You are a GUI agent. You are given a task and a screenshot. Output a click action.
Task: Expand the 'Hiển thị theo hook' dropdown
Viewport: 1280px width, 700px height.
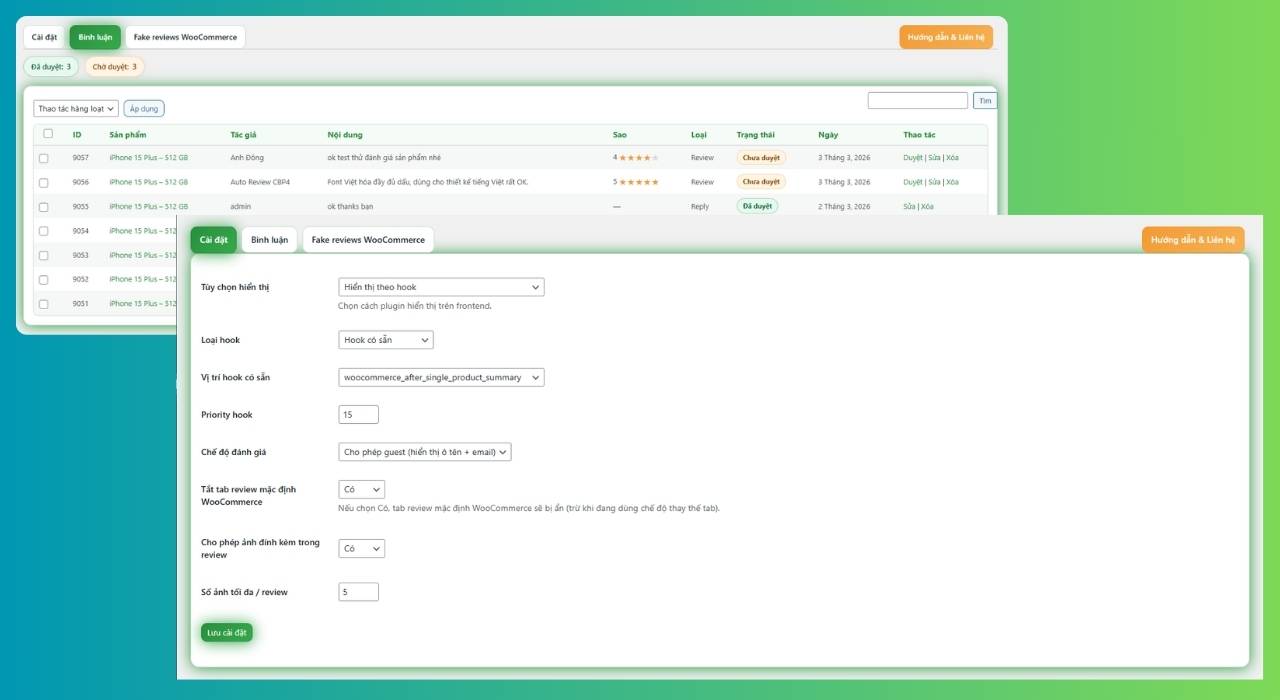441,287
